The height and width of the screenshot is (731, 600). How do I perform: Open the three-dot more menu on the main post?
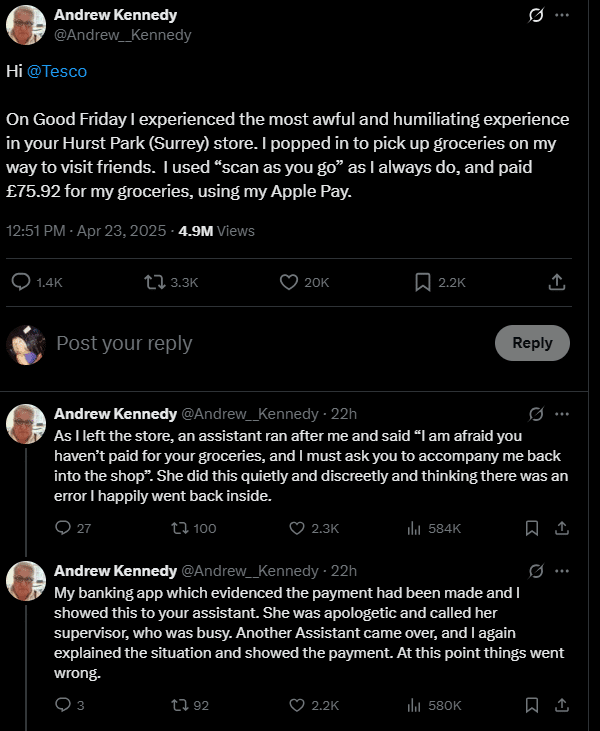[562, 15]
